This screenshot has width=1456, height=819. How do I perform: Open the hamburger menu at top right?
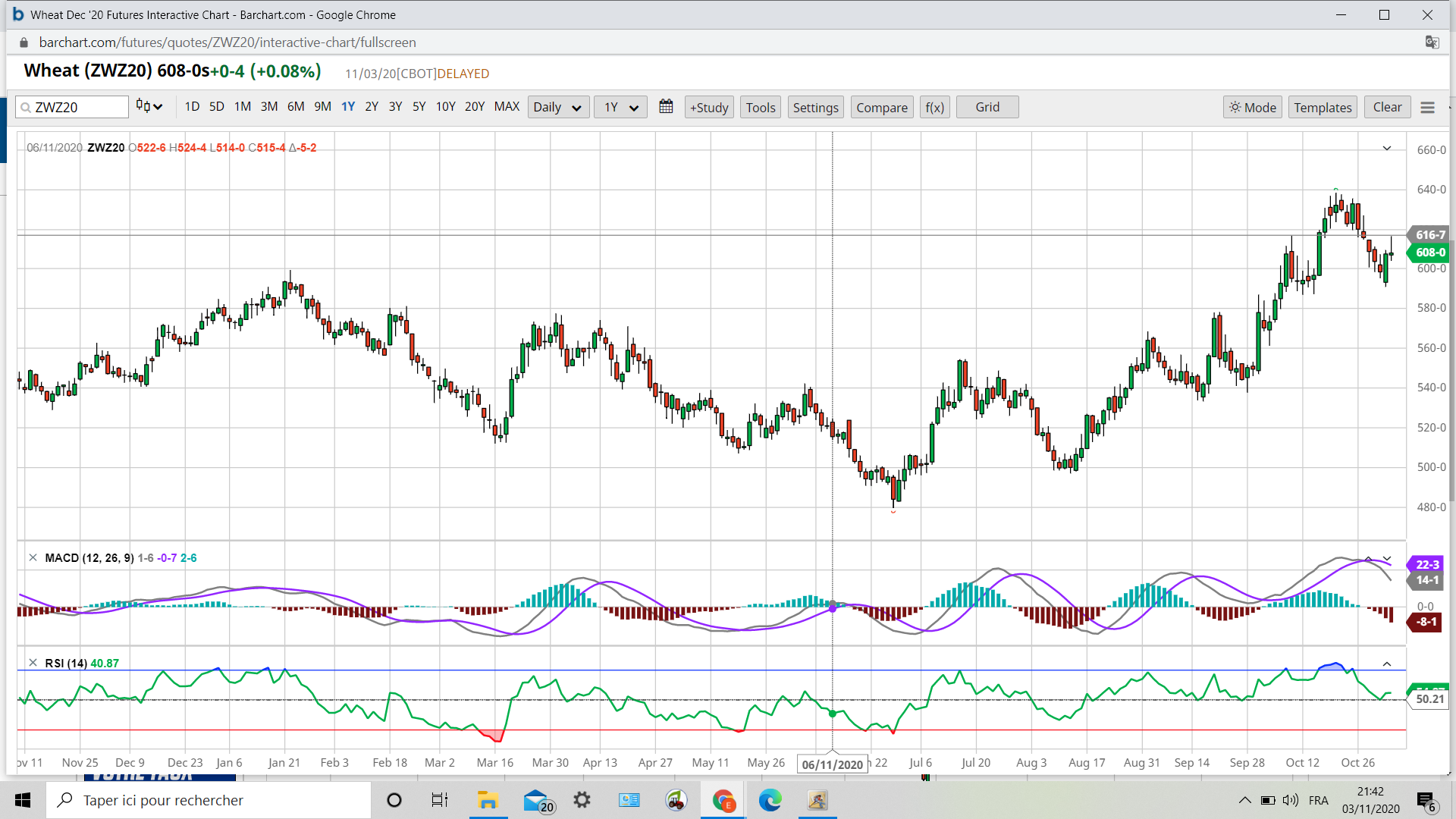pos(1427,108)
